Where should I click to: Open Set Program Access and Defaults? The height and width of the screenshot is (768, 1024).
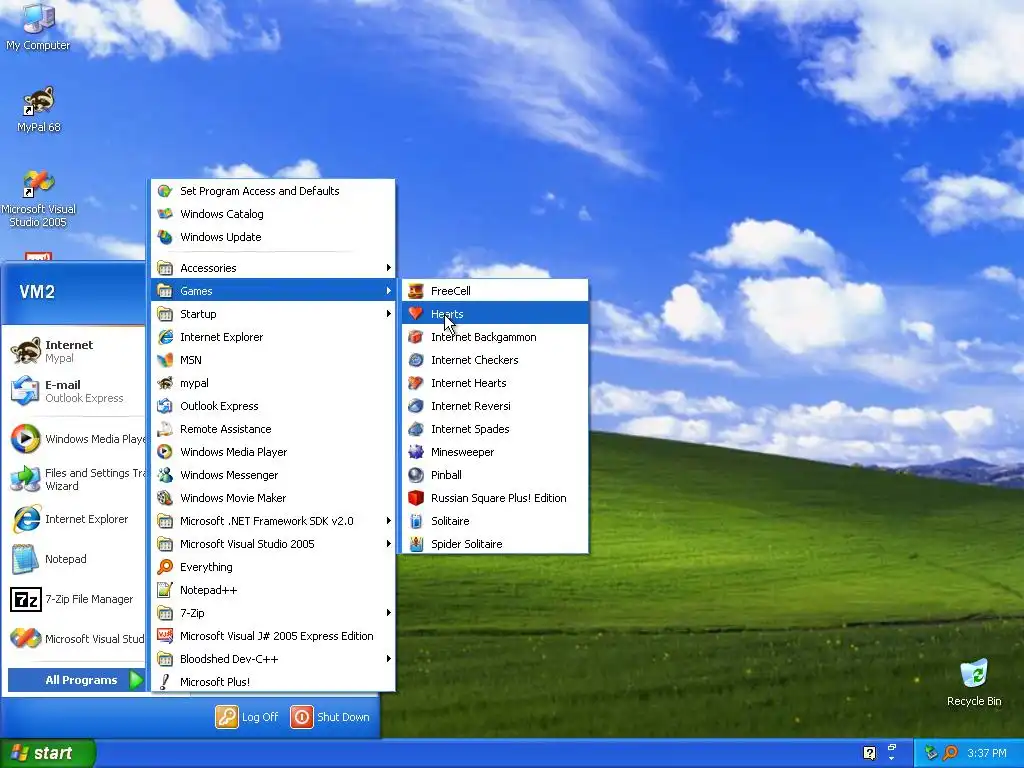273,191
